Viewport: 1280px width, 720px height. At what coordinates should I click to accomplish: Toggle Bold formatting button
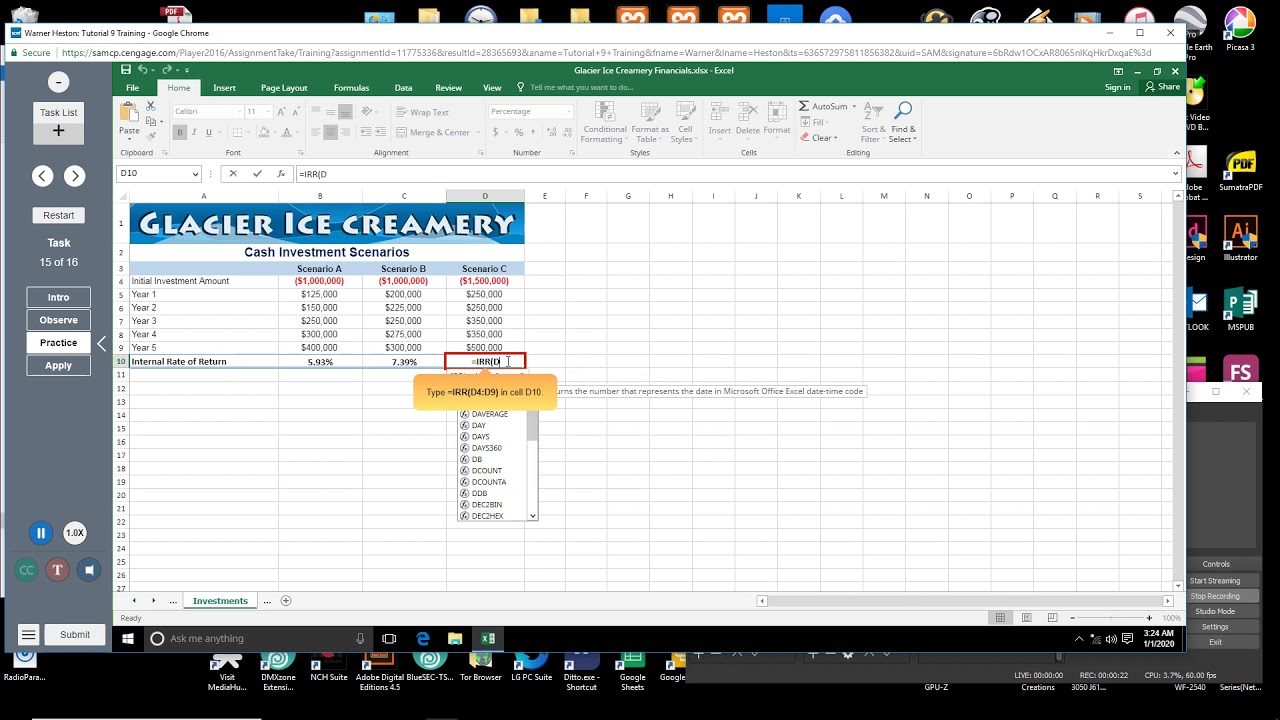click(181, 132)
